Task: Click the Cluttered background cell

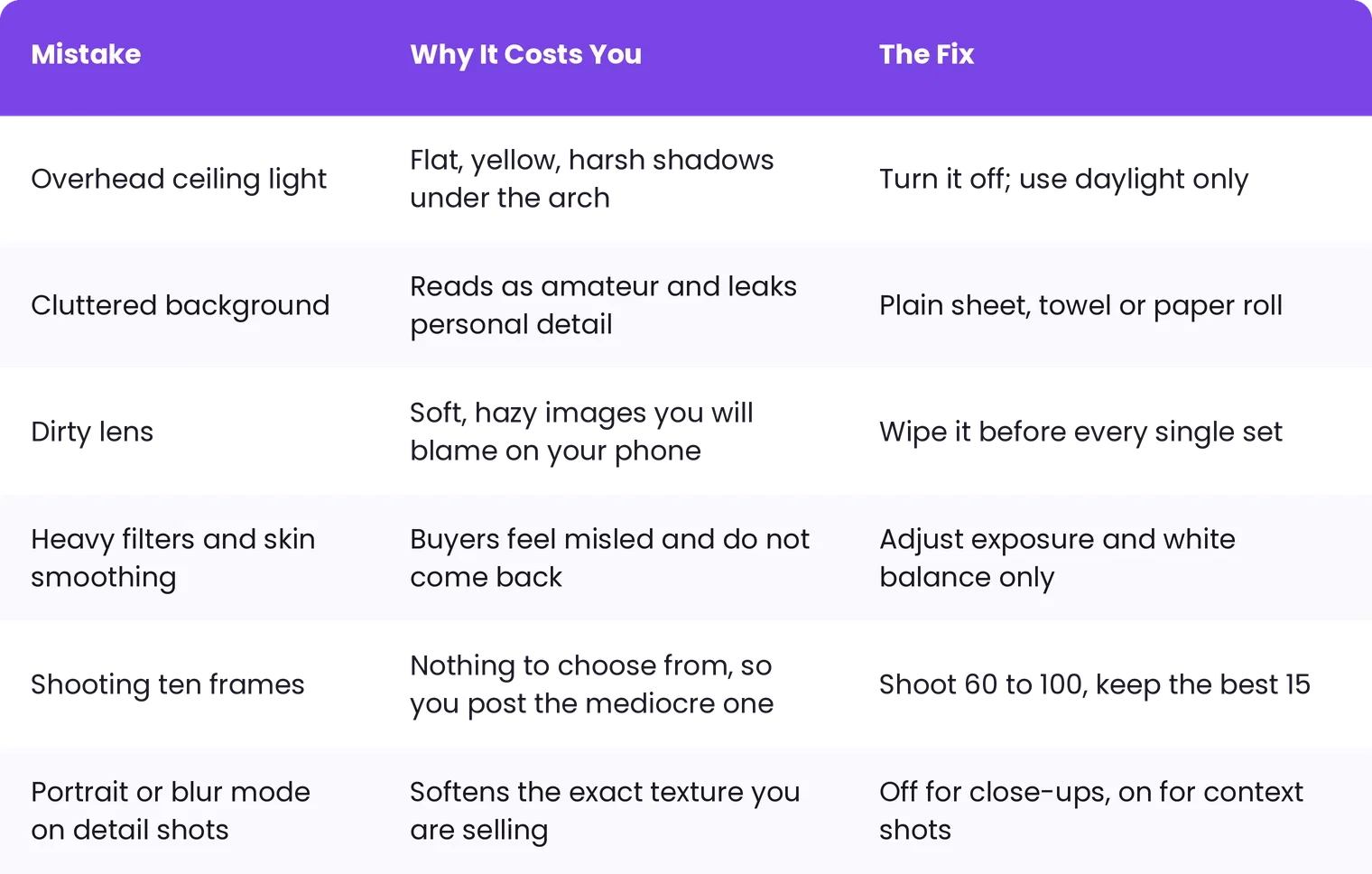Action: (x=180, y=305)
